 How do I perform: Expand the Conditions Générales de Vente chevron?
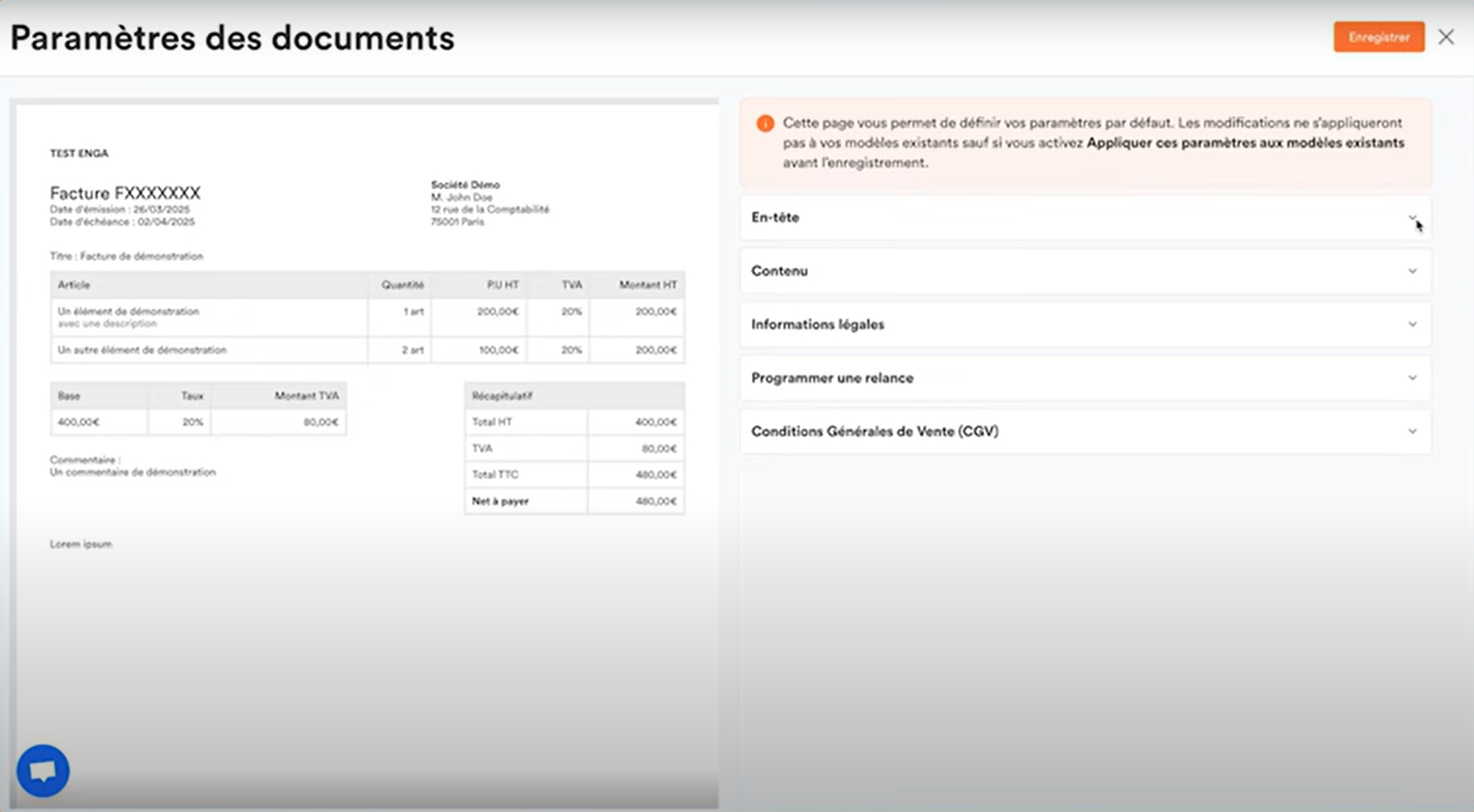point(1412,432)
